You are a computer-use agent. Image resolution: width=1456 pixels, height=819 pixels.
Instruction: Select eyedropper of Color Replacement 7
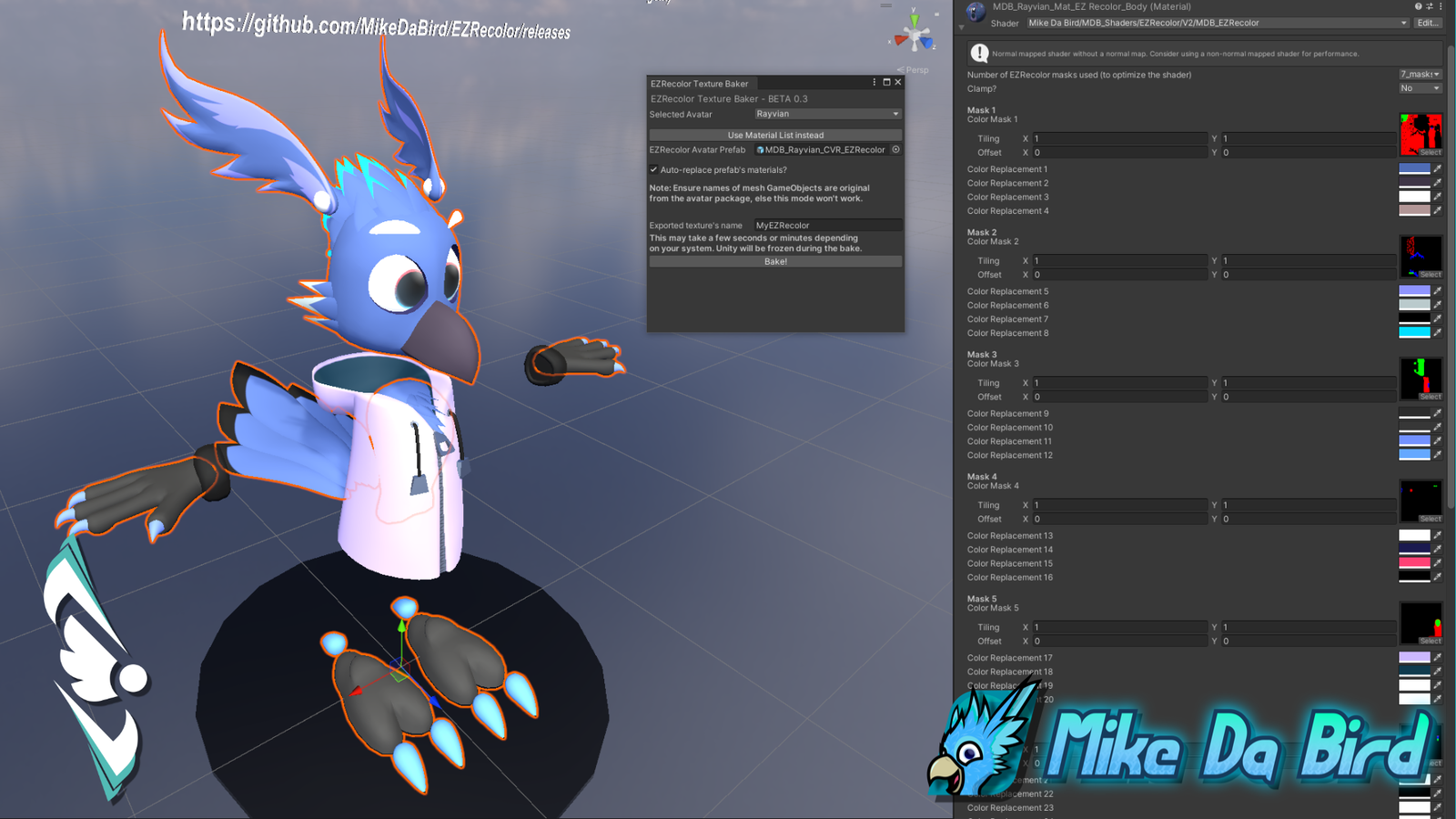1438,318
